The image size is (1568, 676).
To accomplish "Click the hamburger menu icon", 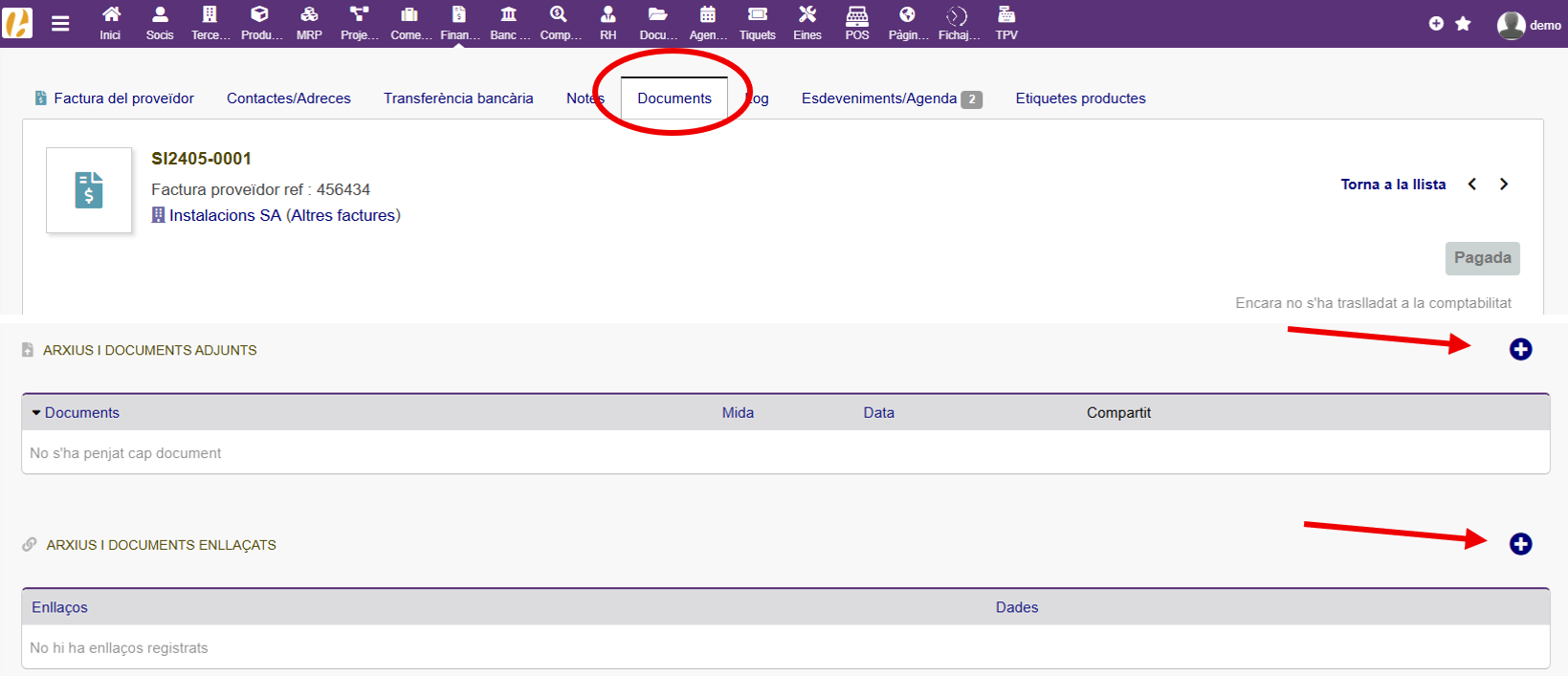I will coord(60,24).
